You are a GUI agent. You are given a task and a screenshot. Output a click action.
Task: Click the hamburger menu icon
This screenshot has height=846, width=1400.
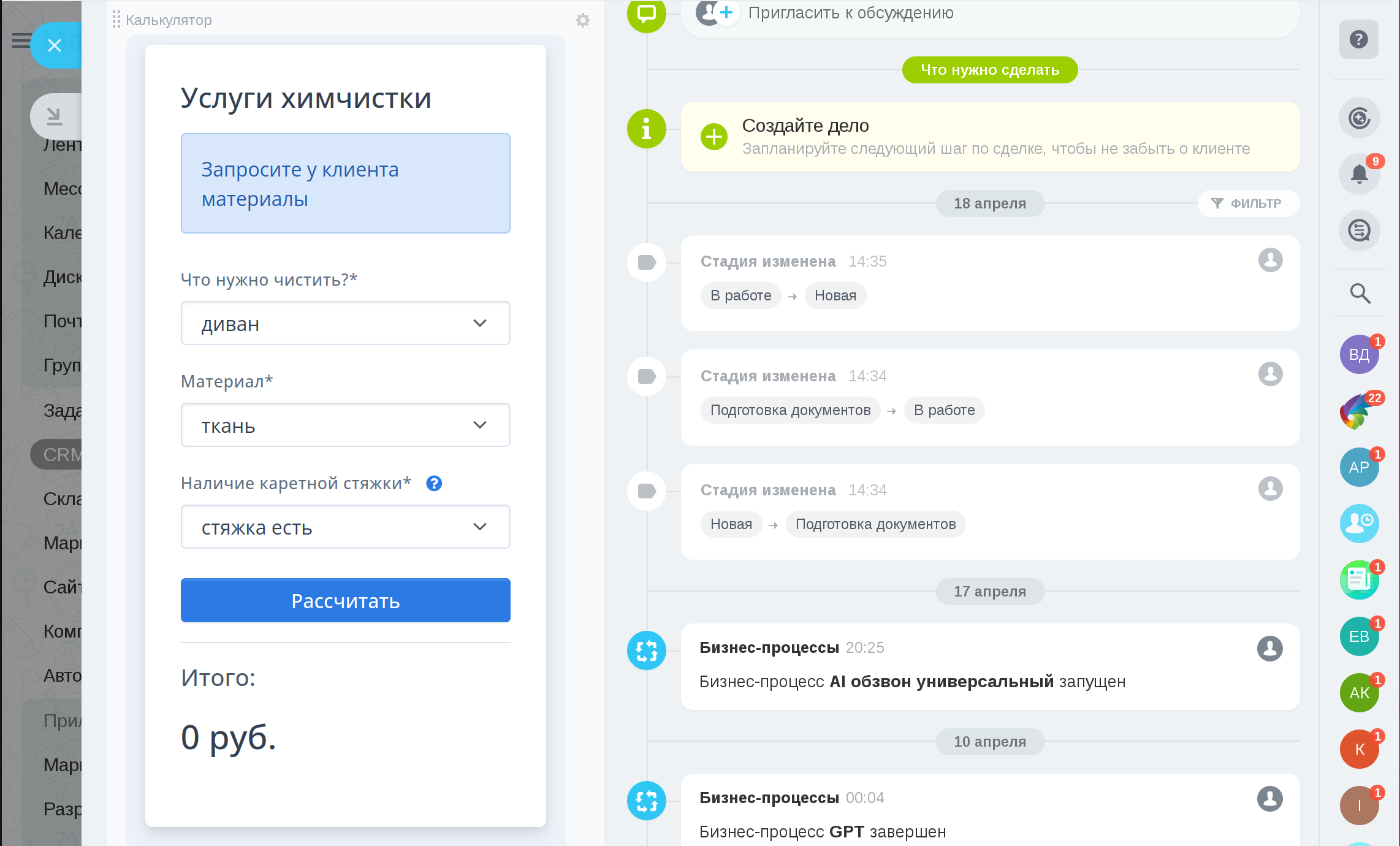click(20, 40)
